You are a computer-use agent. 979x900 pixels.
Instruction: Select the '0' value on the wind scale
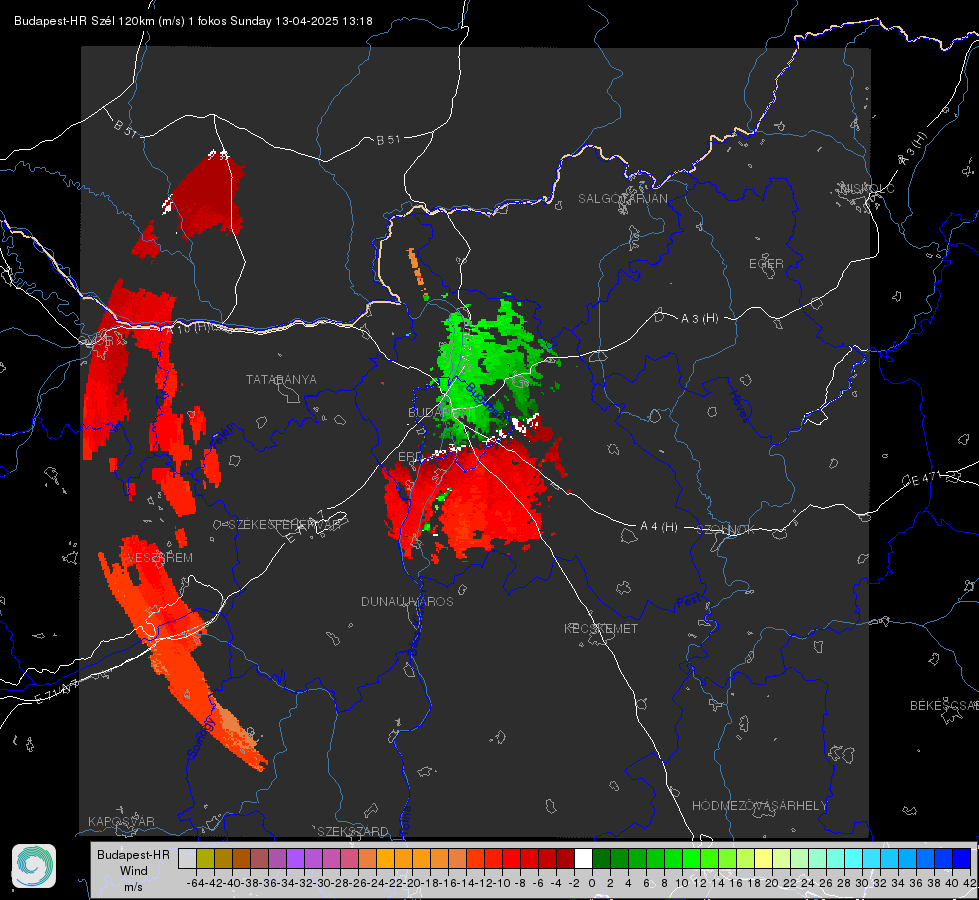click(x=592, y=883)
